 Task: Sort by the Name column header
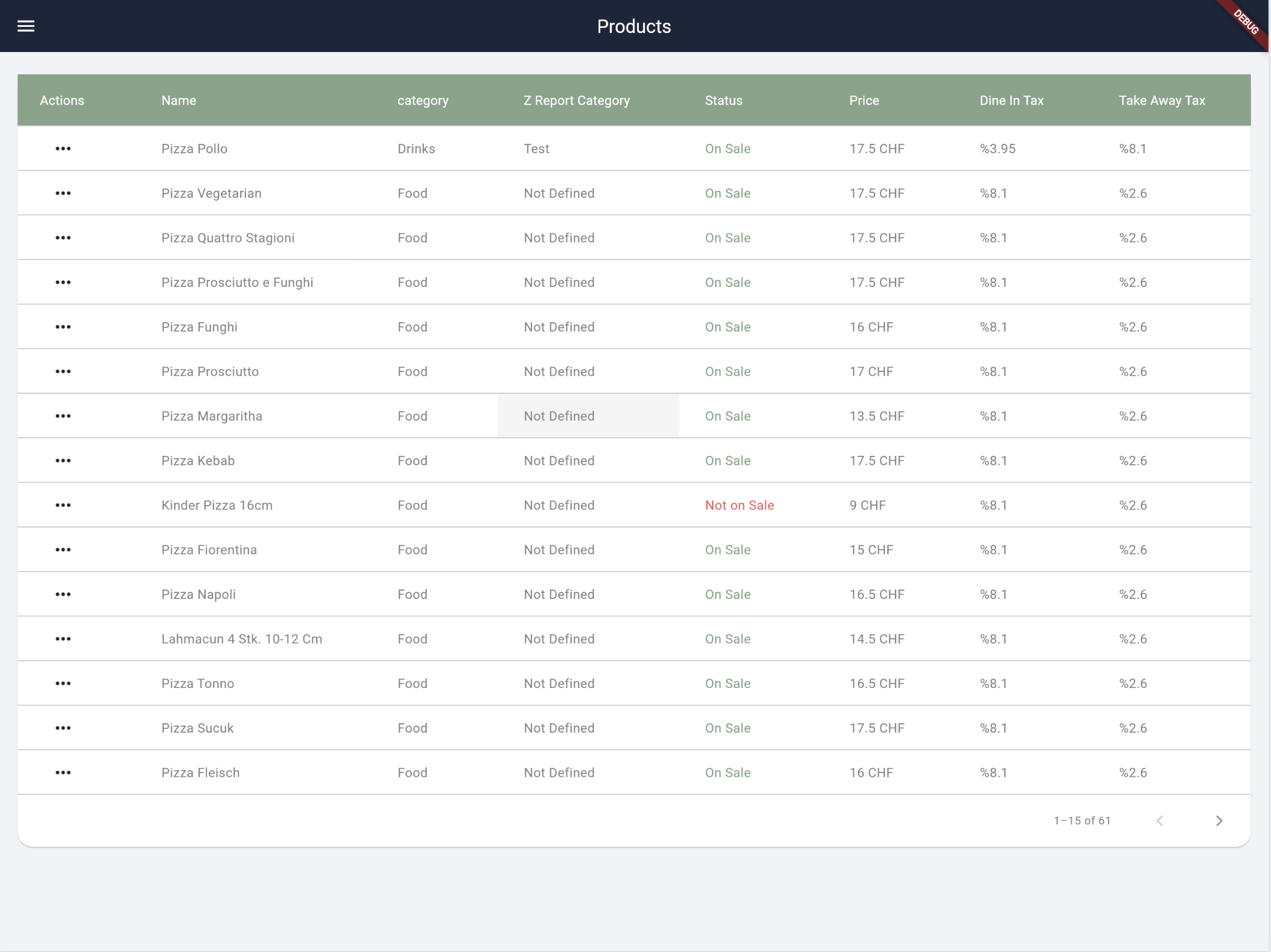click(x=178, y=101)
